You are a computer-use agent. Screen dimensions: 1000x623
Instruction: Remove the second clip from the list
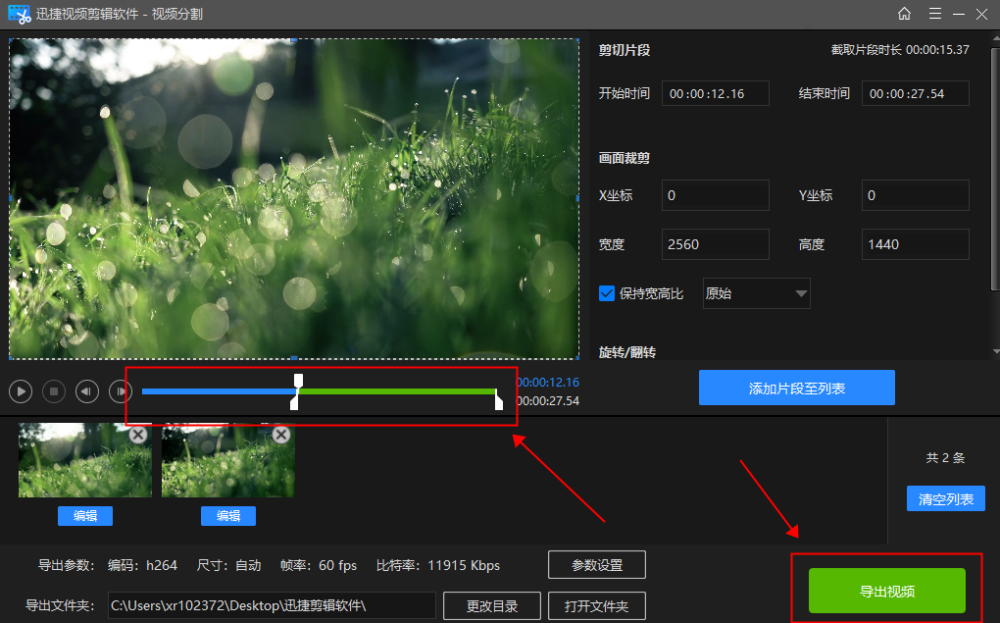[281, 435]
